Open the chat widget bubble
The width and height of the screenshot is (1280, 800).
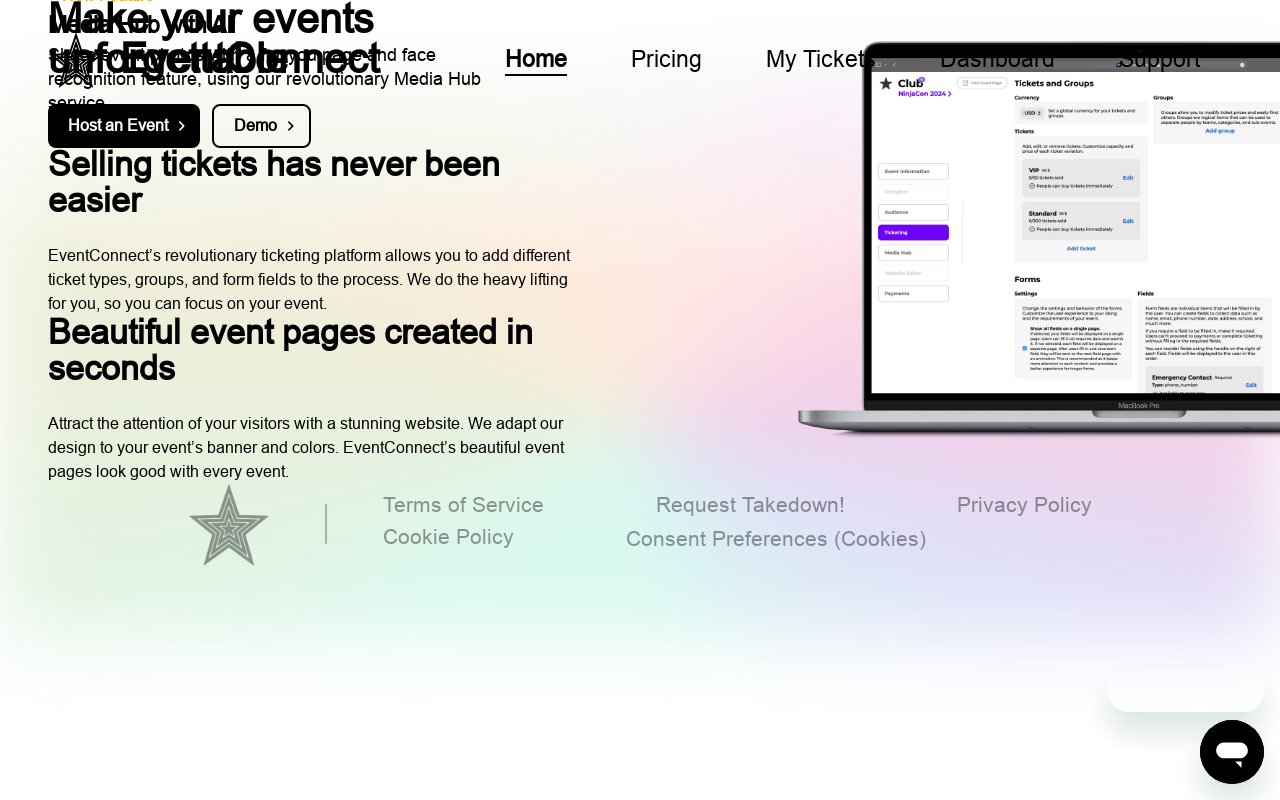point(1232,752)
